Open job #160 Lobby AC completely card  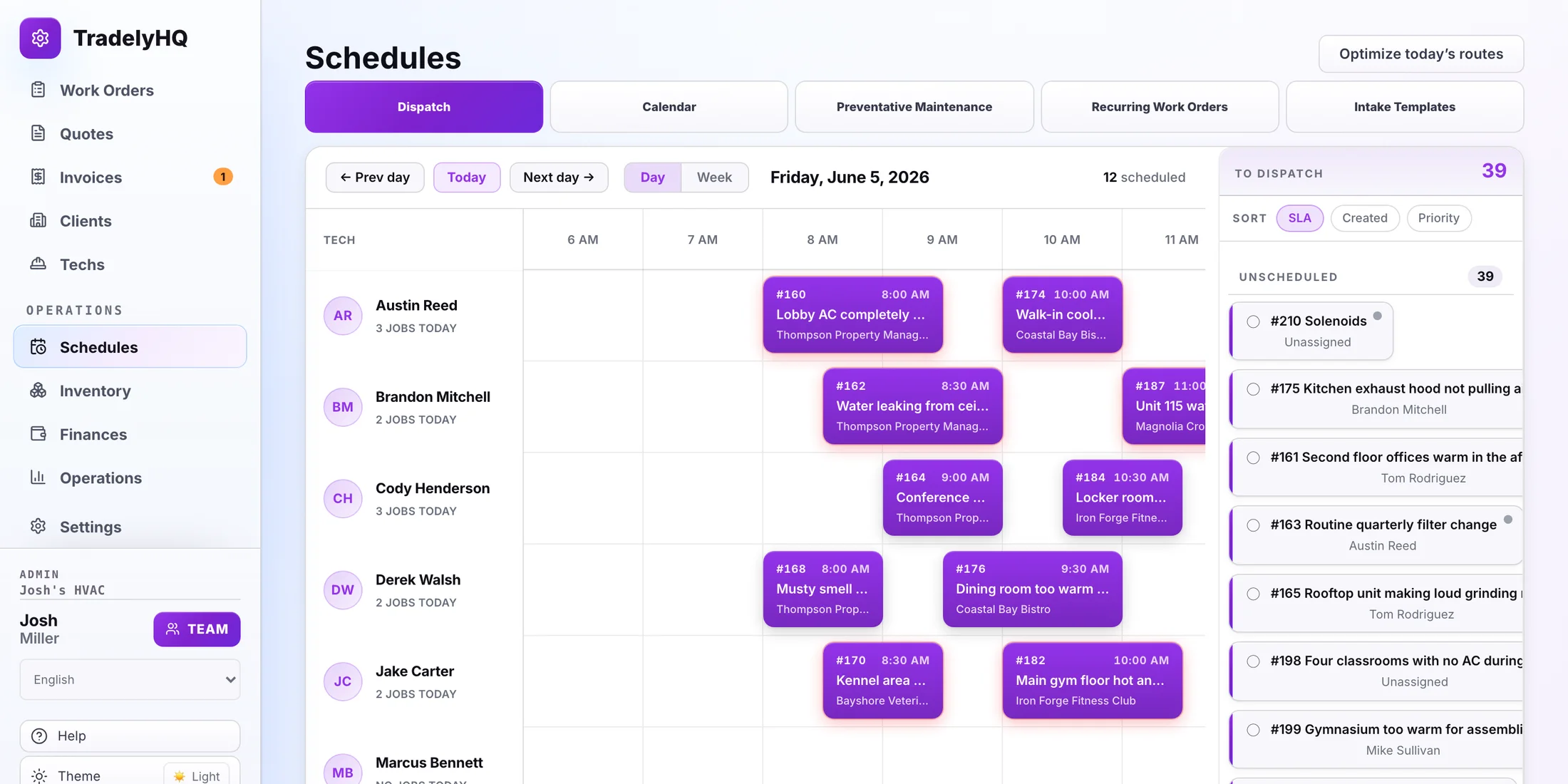click(x=852, y=314)
